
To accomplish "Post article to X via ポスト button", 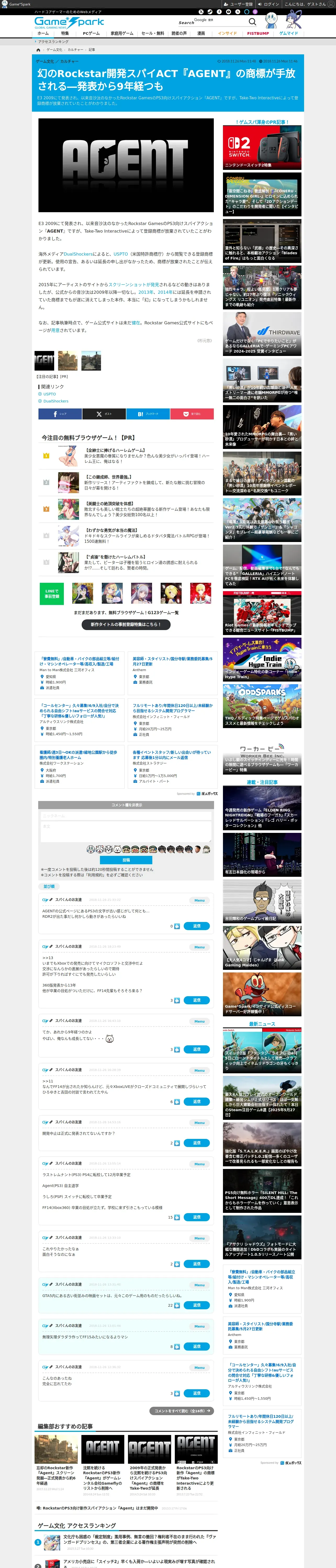I will pyautogui.click(x=104, y=414).
